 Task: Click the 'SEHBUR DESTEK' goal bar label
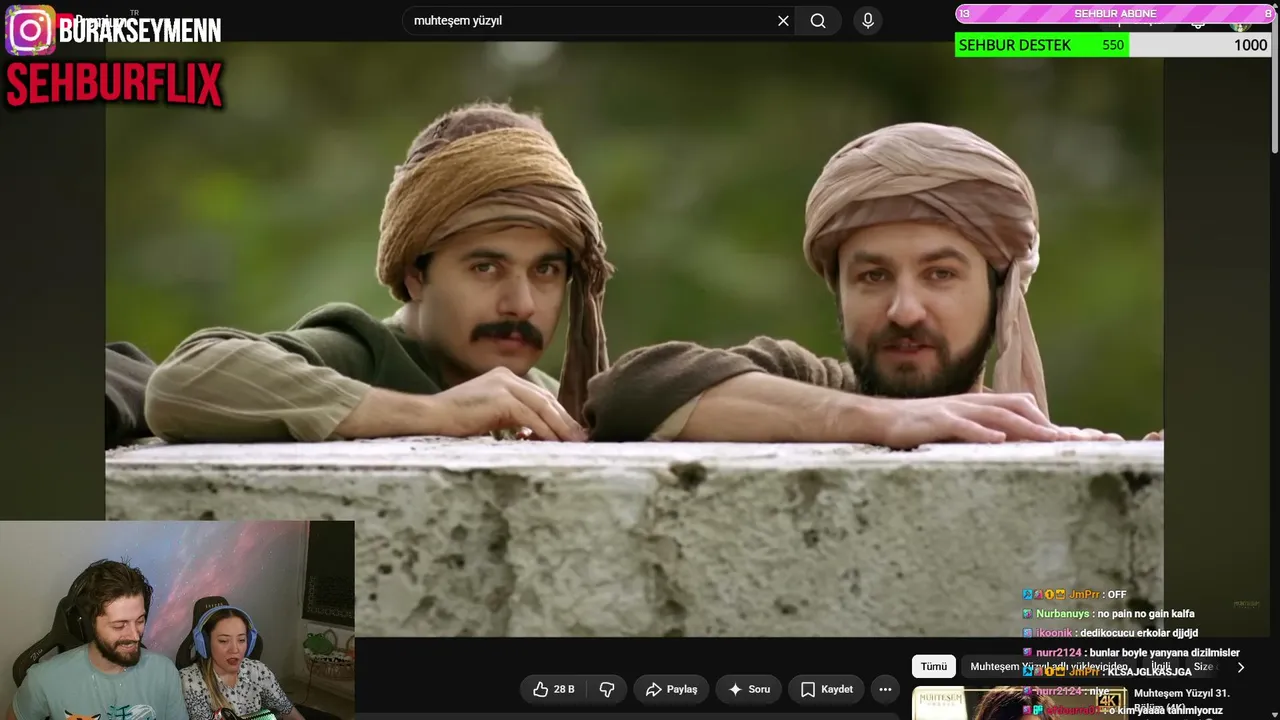pos(1014,45)
